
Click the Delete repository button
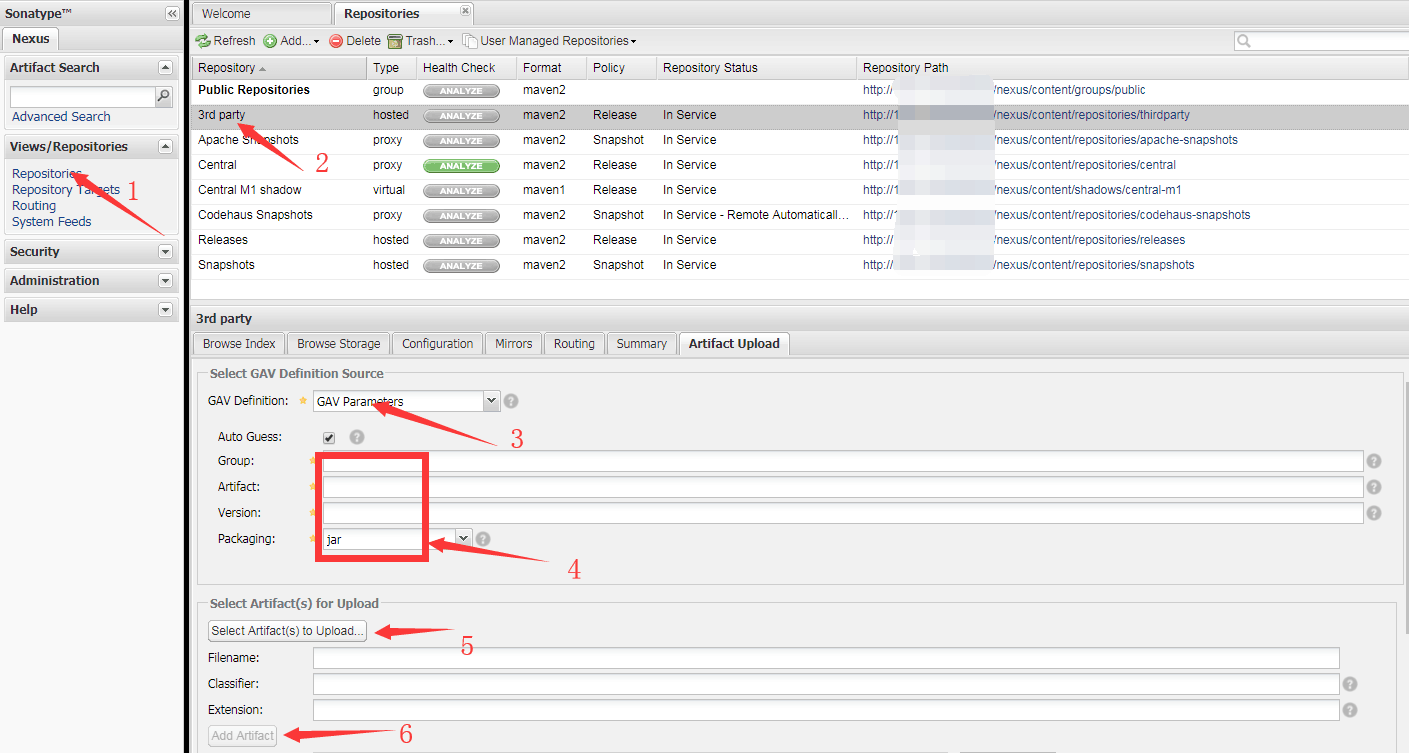click(x=355, y=41)
